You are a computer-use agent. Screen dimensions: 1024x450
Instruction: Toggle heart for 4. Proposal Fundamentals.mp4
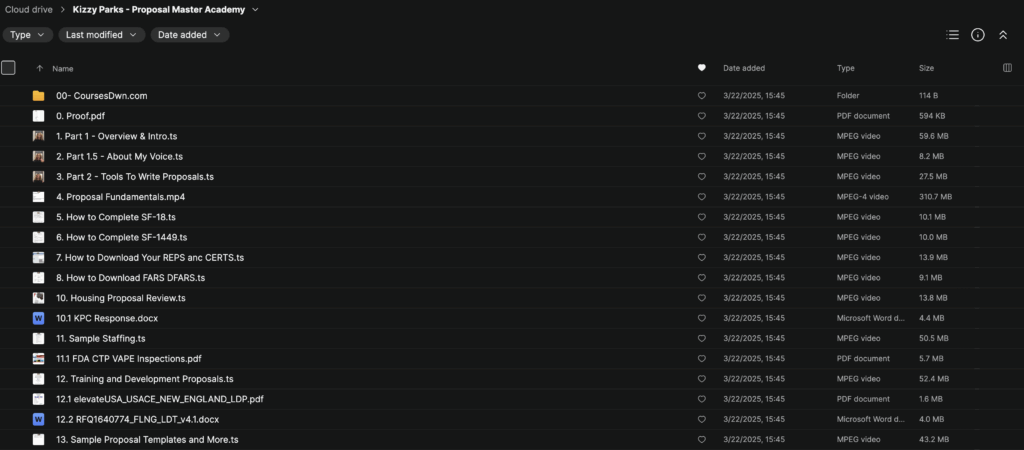[x=701, y=197]
